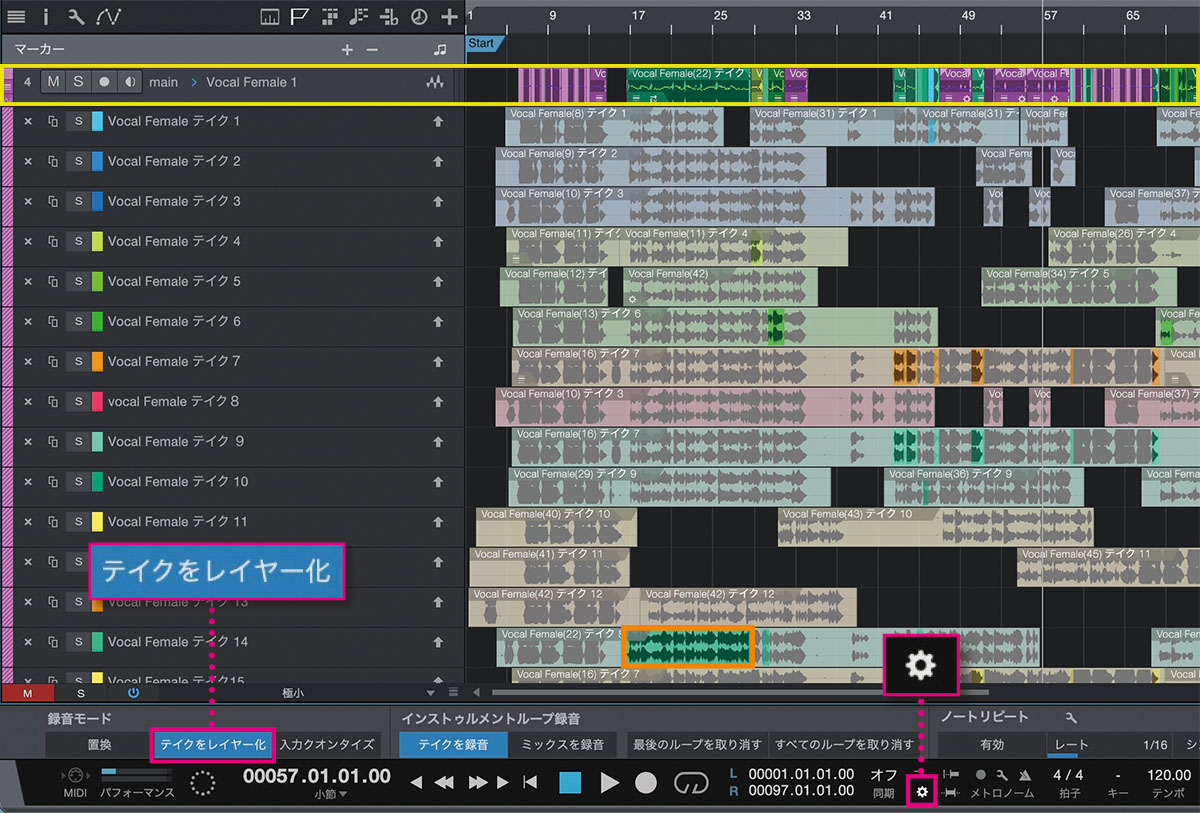Start playback with play button
This screenshot has height=813, width=1200.
tap(609, 783)
